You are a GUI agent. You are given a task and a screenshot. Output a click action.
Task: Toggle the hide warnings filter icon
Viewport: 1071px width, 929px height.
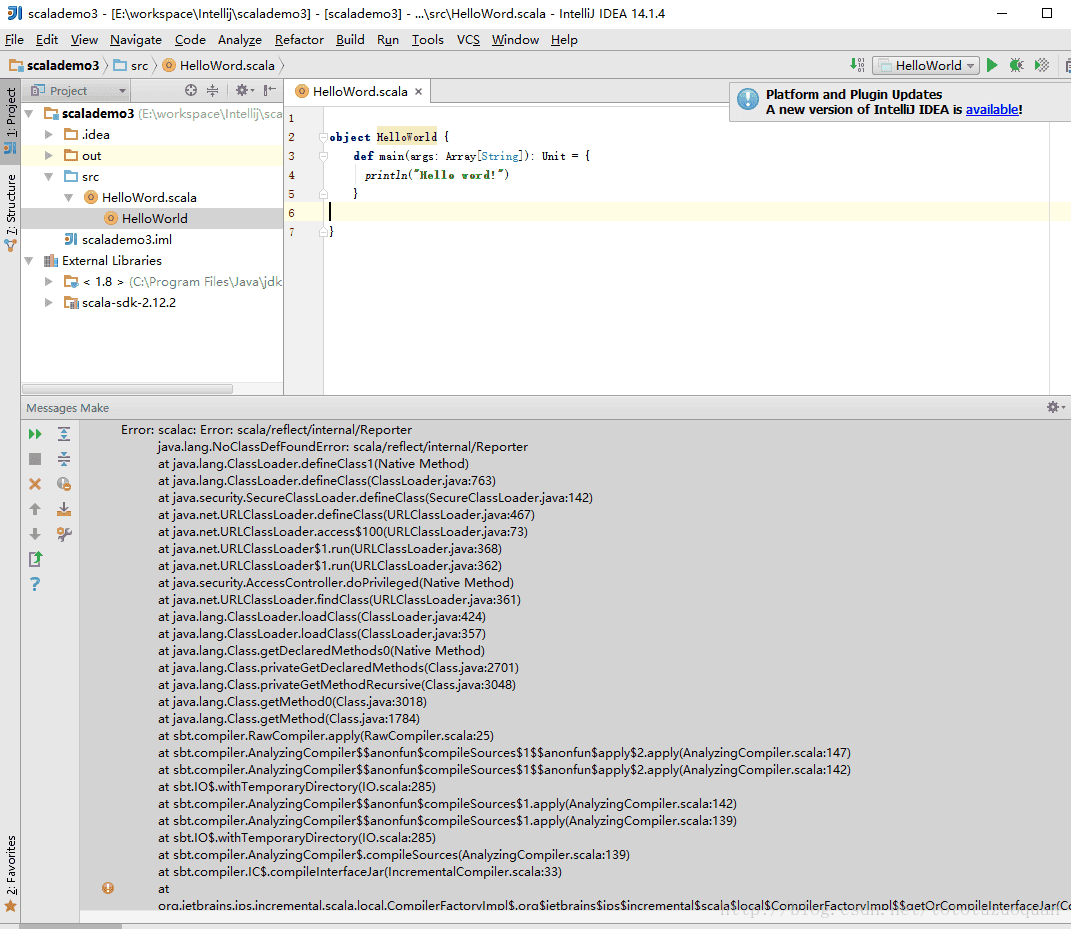tap(64, 484)
